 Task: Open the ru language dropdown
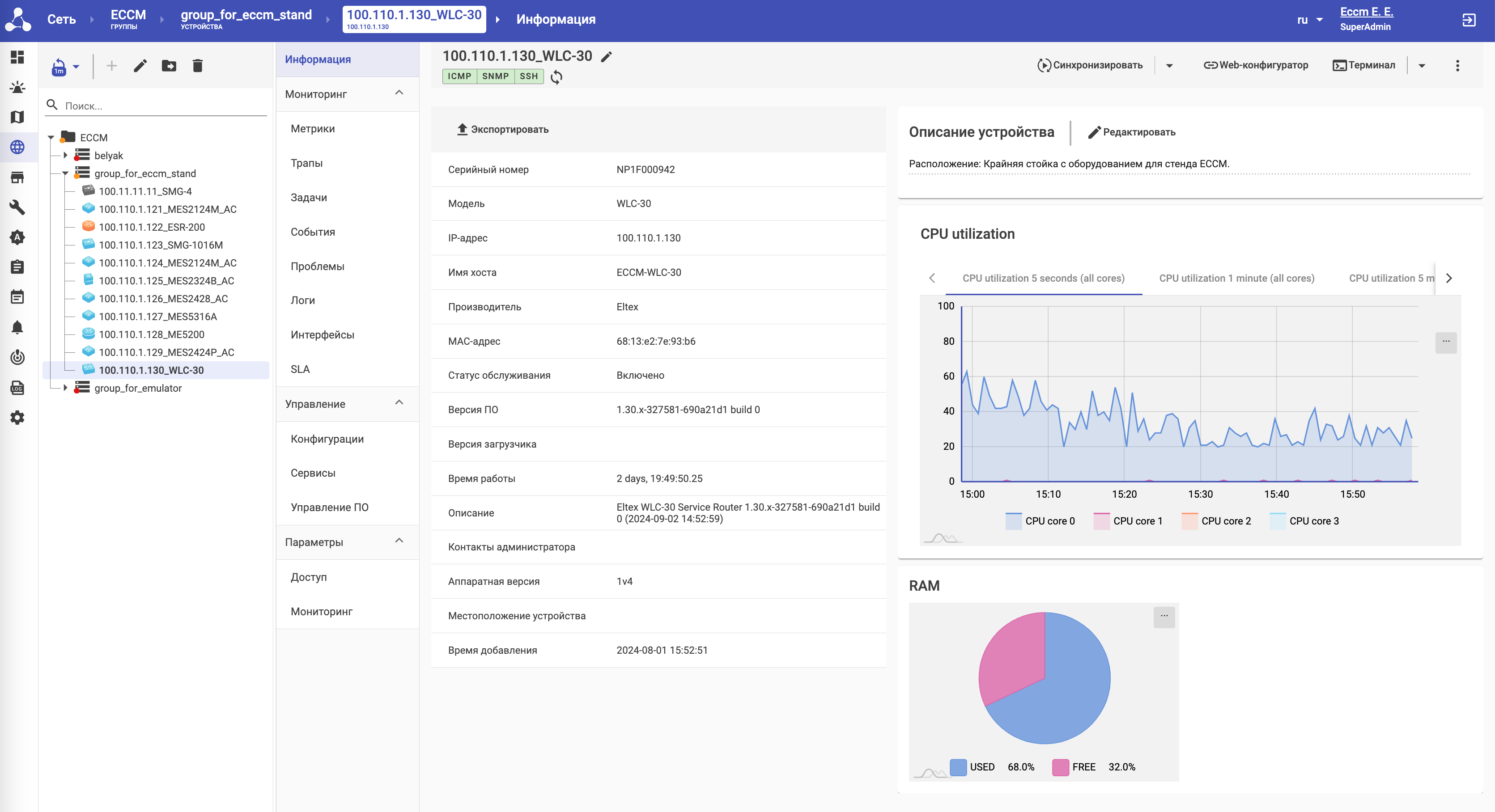click(1309, 20)
